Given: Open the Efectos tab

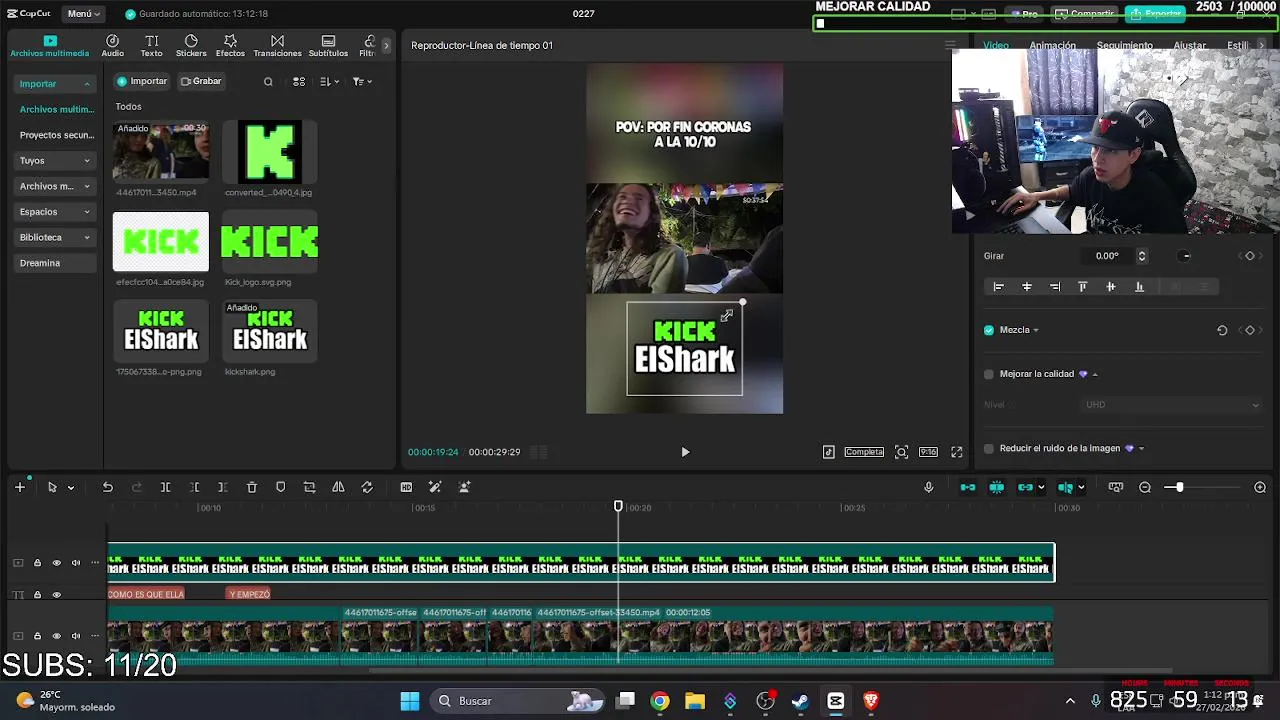Looking at the screenshot, I should (x=230, y=45).
